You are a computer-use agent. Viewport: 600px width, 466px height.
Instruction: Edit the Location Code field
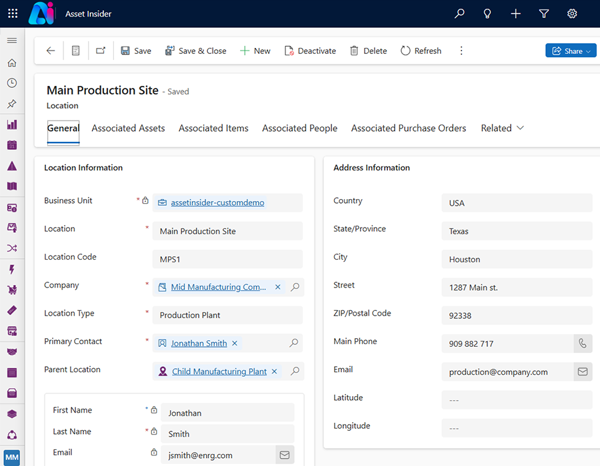click(227, 259)
